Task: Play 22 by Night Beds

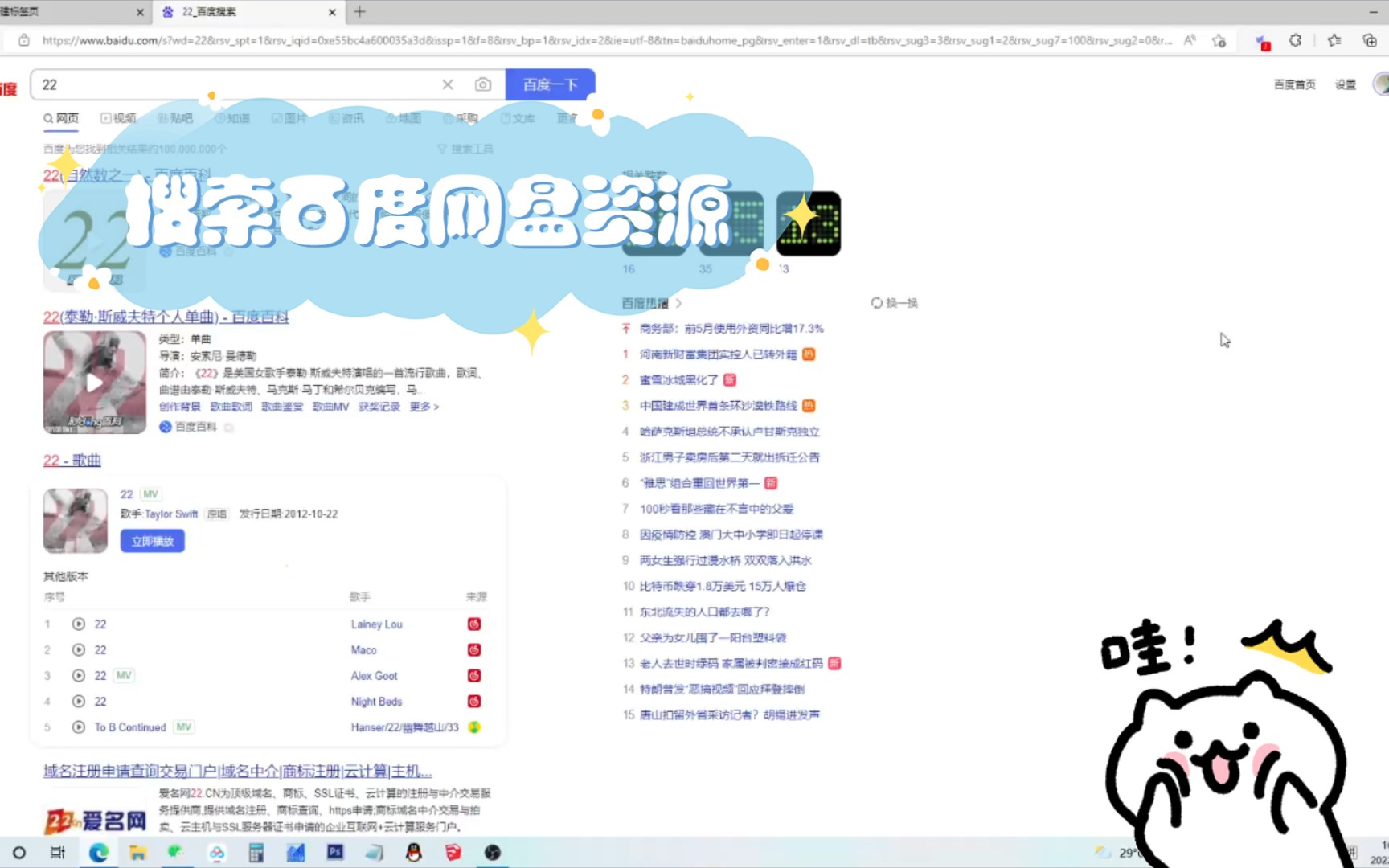Action: coord(79,701)
